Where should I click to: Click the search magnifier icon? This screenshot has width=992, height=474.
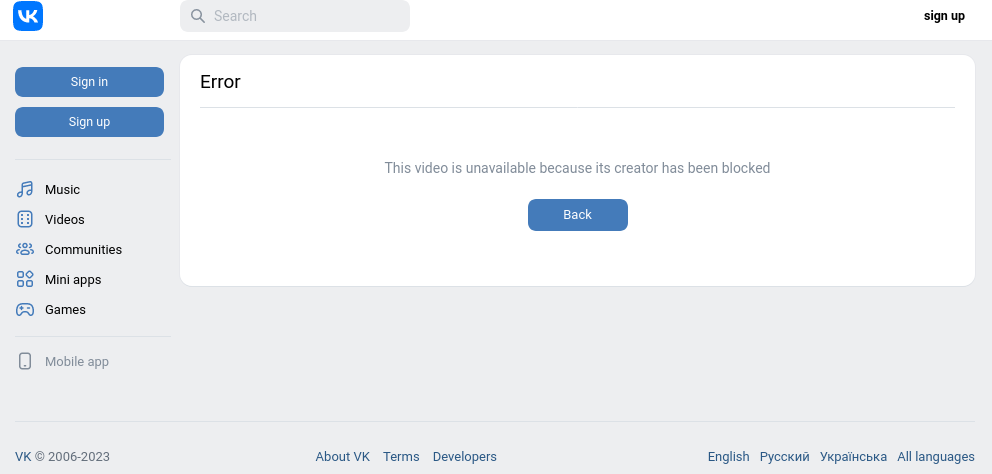click(198, 16)
